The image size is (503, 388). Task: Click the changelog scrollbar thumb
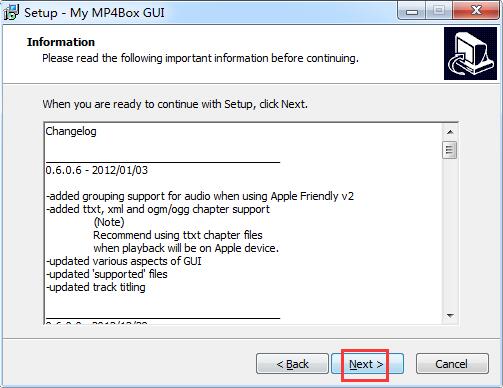coord(449,150)
